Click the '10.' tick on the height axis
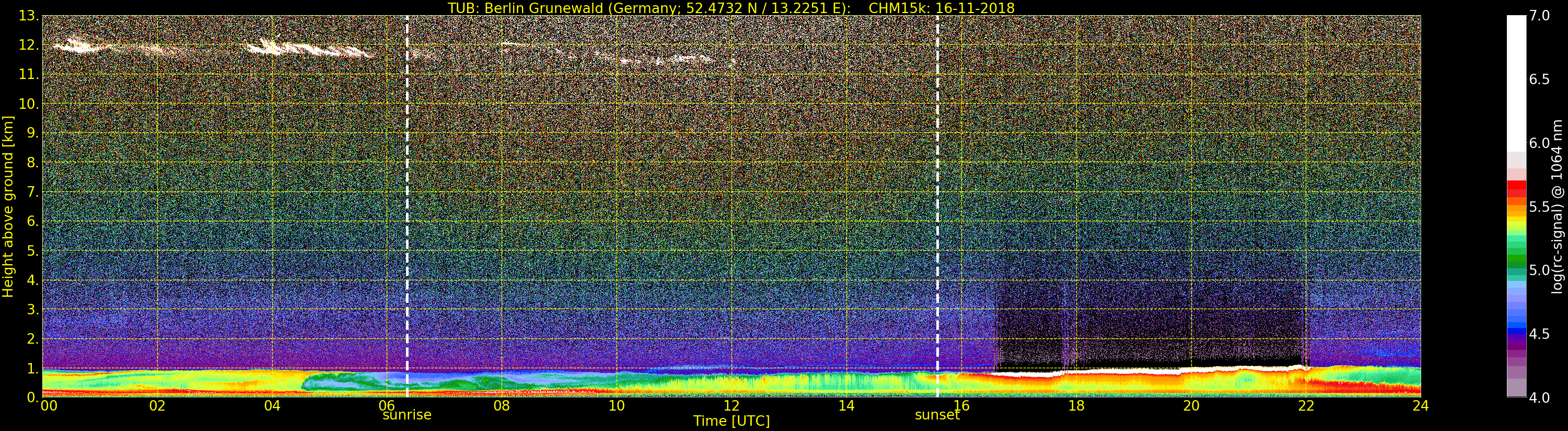 tap(29, 104)
